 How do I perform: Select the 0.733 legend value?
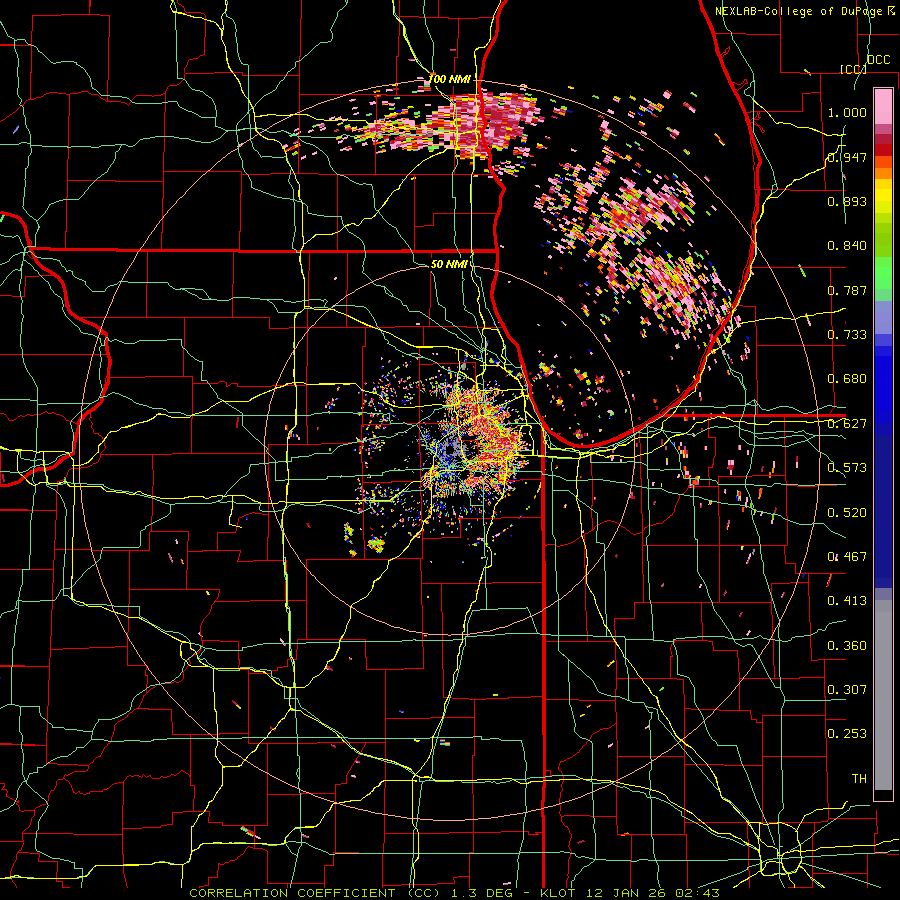847,335
